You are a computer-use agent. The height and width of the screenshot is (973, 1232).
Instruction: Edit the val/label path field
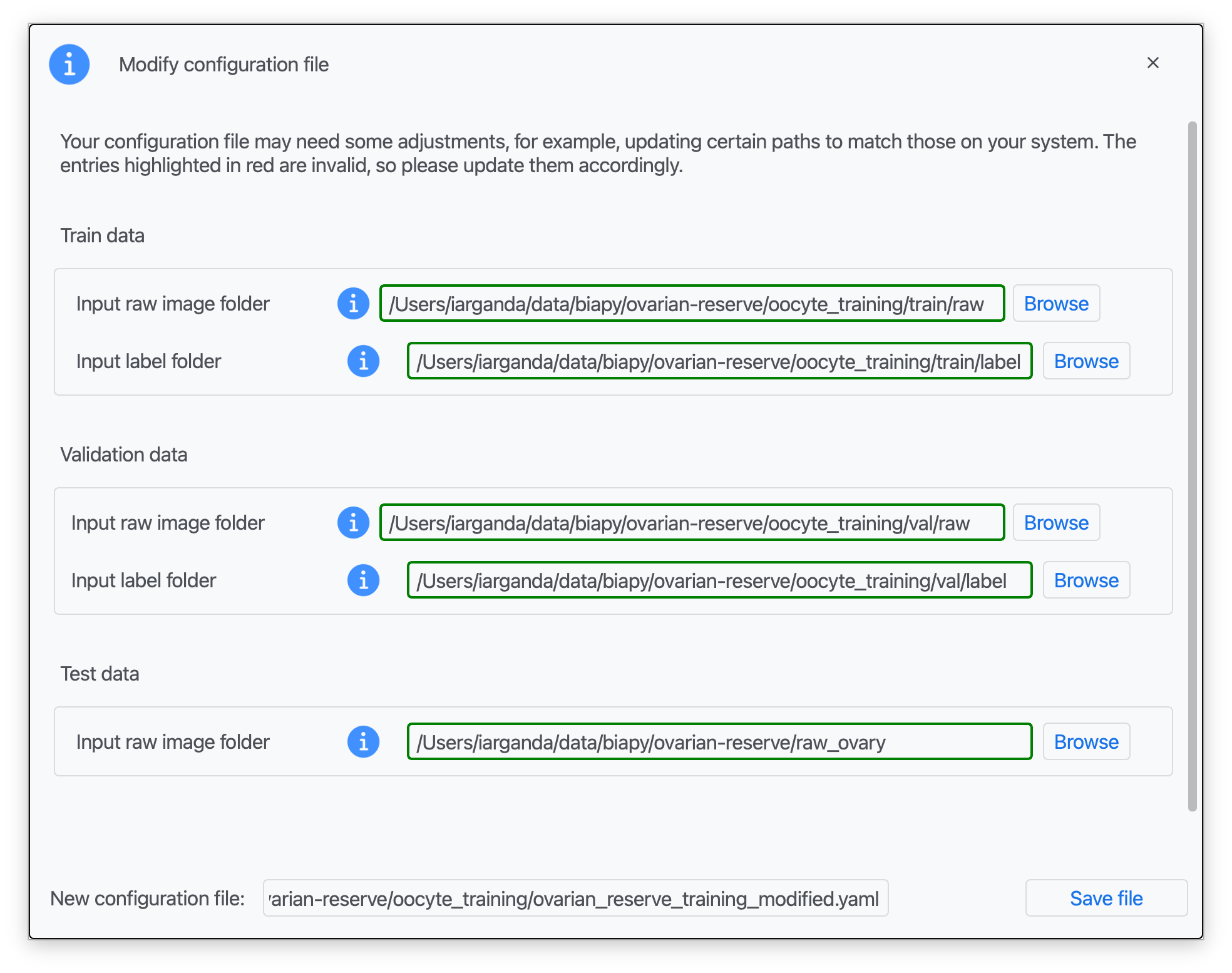tap(719, 580)
